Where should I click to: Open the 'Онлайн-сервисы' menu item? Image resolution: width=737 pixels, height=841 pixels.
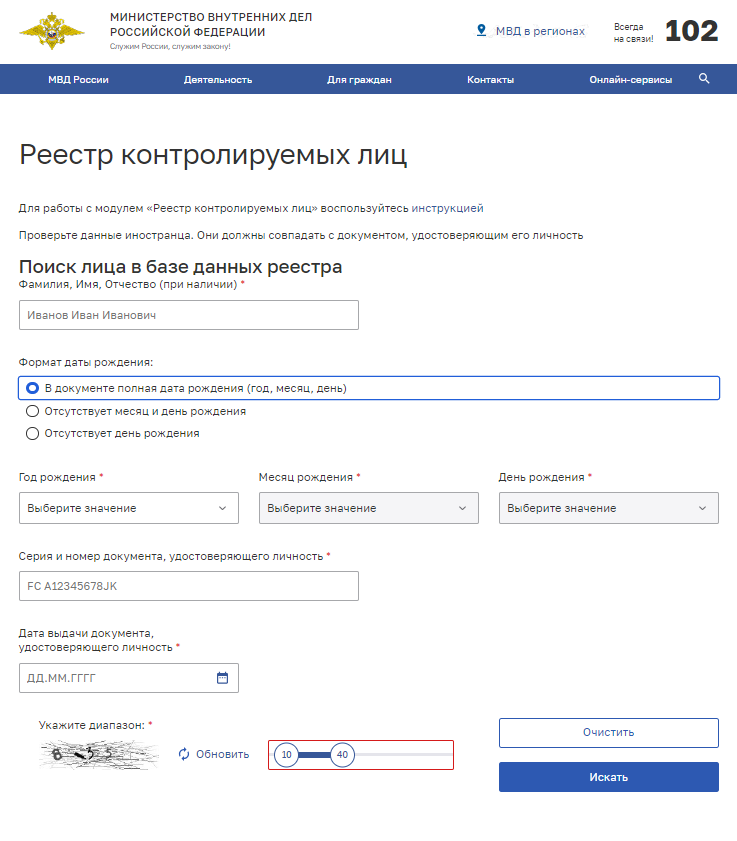[x=630, y=79]
